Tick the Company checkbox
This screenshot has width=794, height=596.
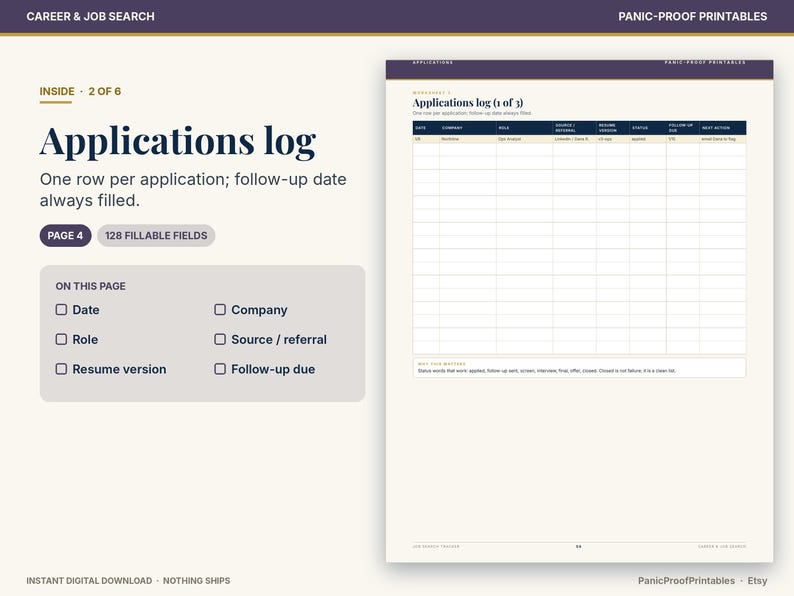pyautogui.click(x=220, y=309)
